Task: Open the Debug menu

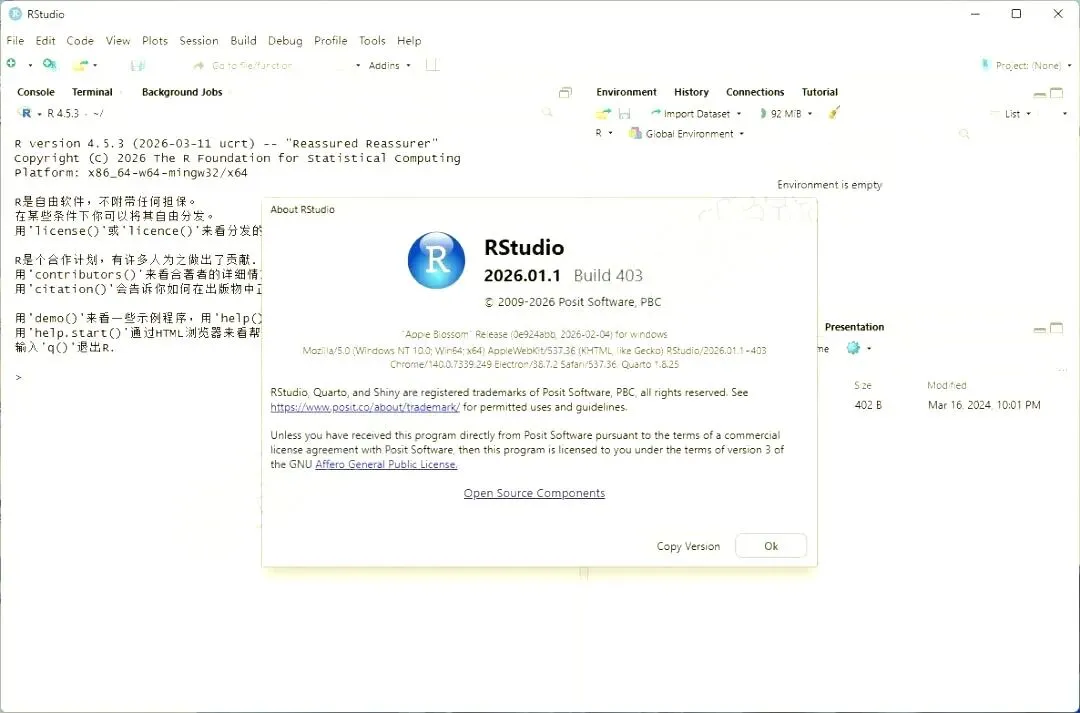Action: 285,41
